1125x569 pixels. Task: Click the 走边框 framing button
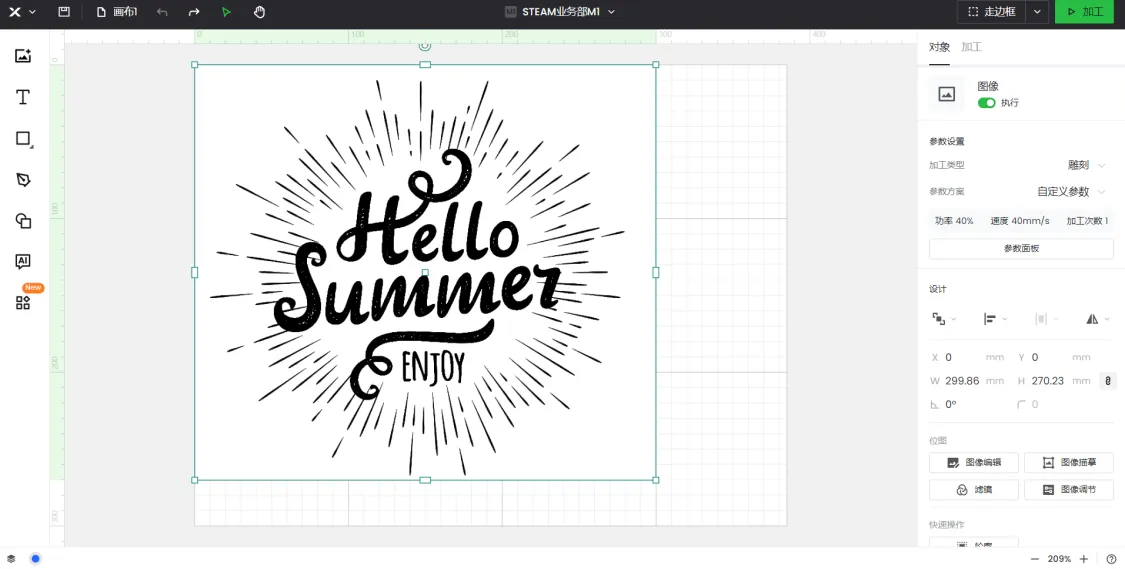tap(991, 12)
